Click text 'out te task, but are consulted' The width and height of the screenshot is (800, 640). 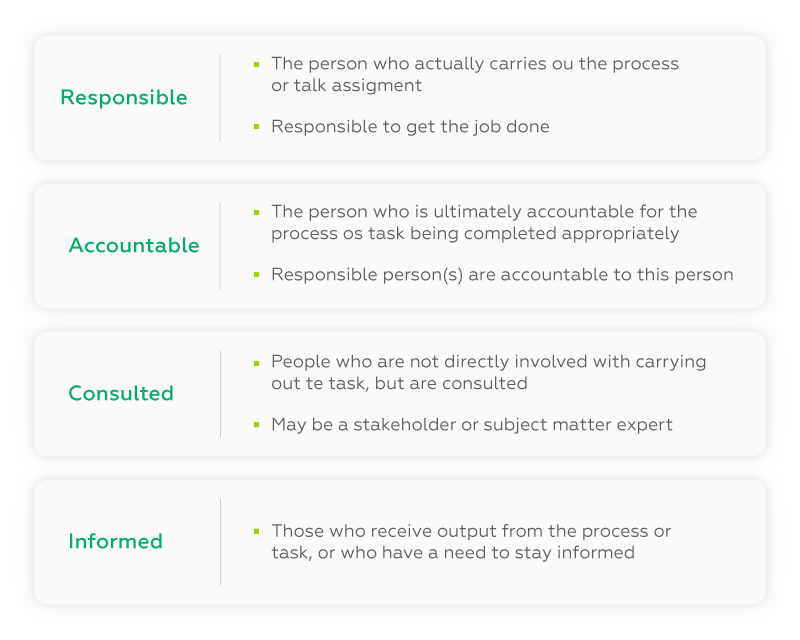[x=399, y=383]
